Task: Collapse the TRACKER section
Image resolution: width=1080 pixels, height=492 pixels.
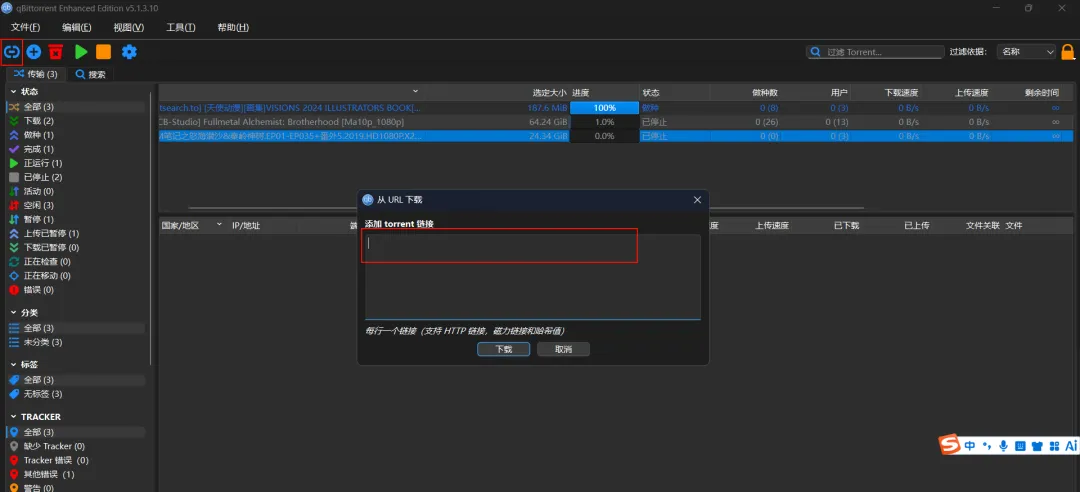Action: pyautogui.click(x=13, y=417)
